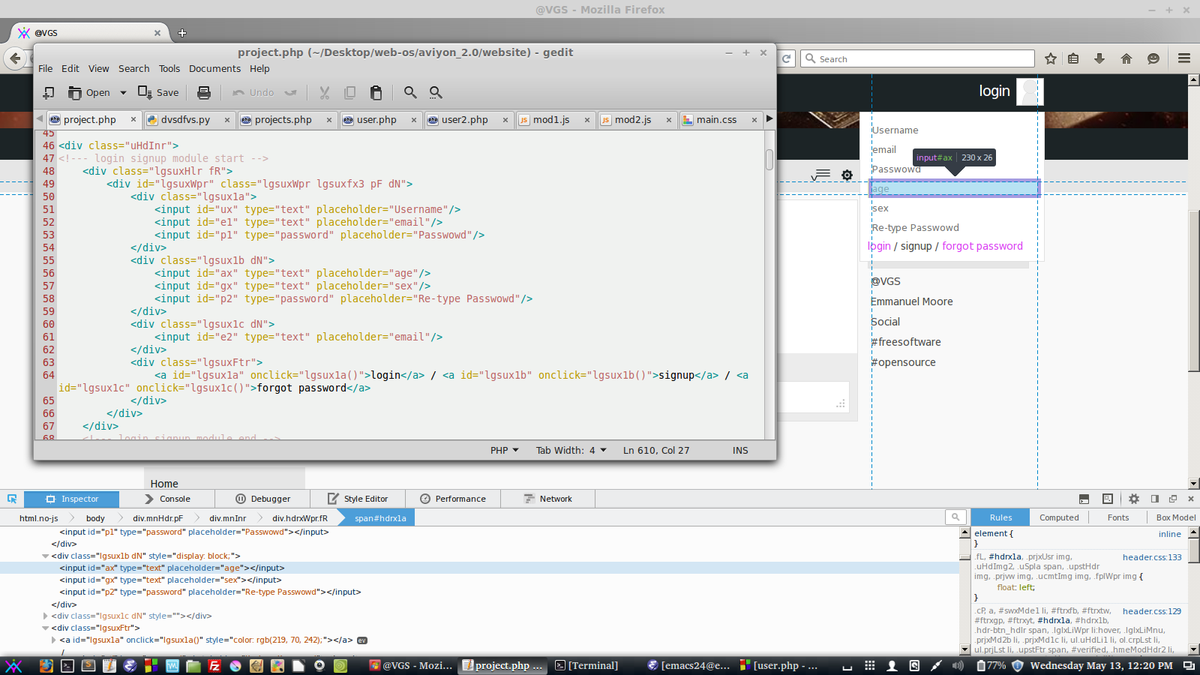Open gedit File menu
Screen dimensions: 1200x675
(45, 69)
